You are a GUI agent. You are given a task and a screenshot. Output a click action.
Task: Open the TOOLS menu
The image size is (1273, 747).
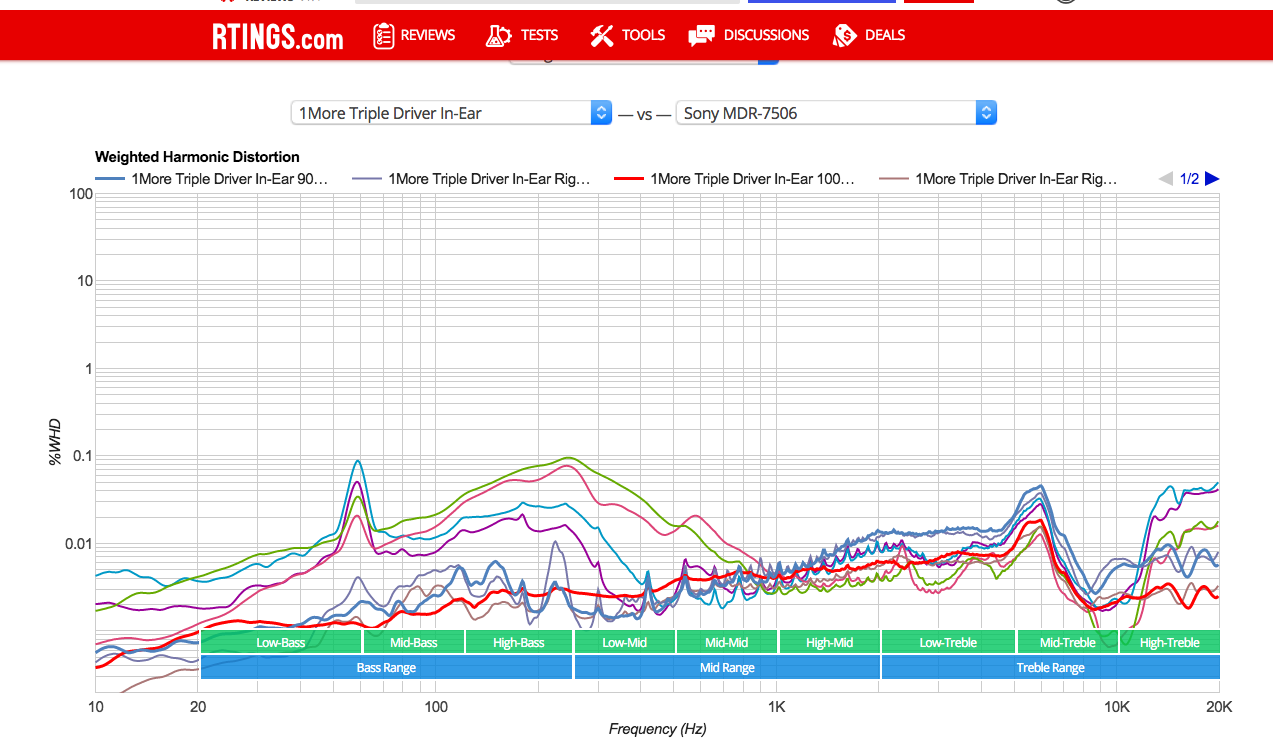[643, 35]
